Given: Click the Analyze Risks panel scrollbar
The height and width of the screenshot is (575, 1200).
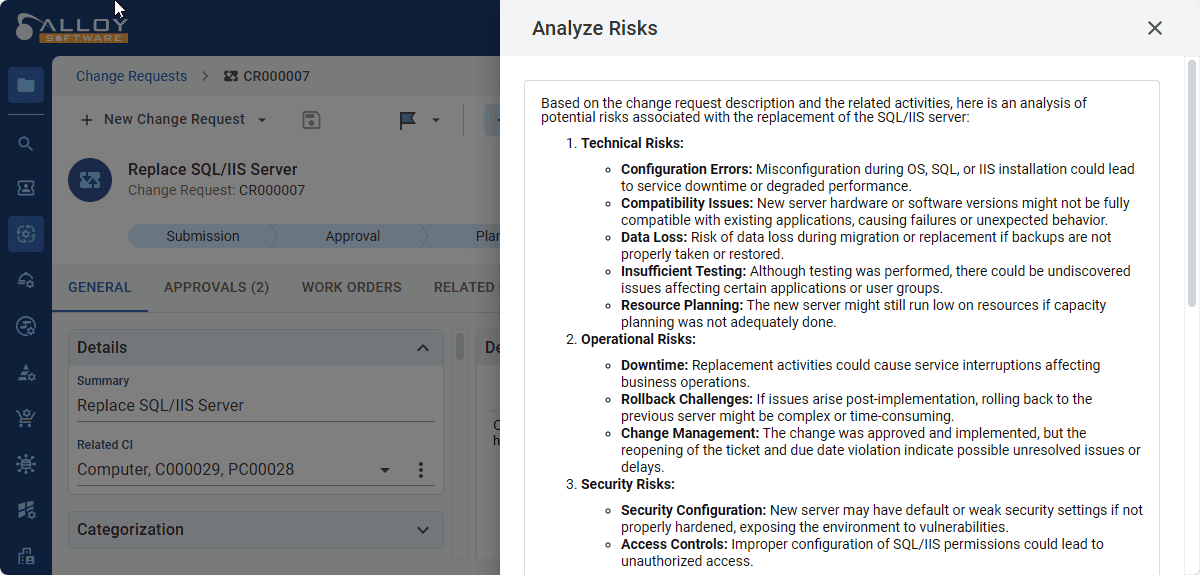Looking at the screenshot, I should pos(1191,180).
